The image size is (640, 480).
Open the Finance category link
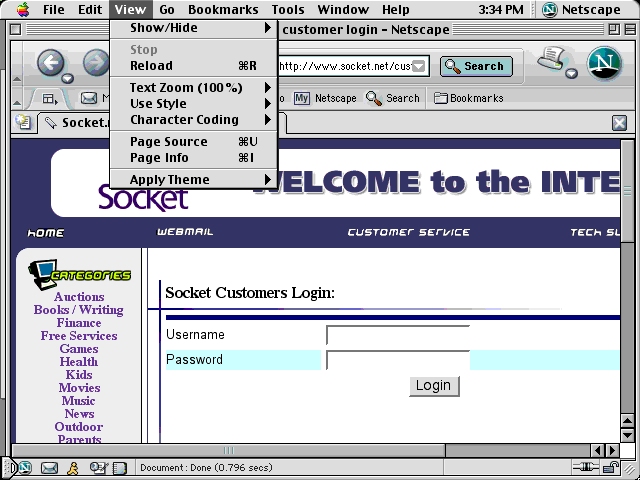pyautogui.click(x=79, y=323)
